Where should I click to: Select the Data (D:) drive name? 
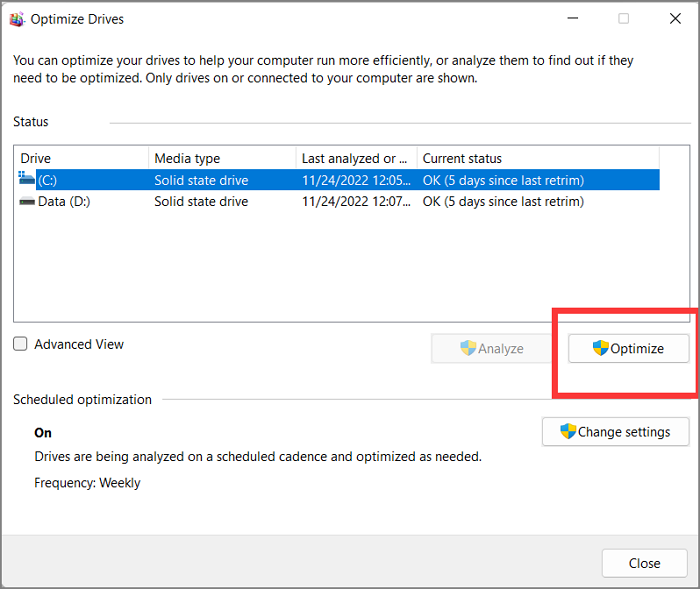65,202
